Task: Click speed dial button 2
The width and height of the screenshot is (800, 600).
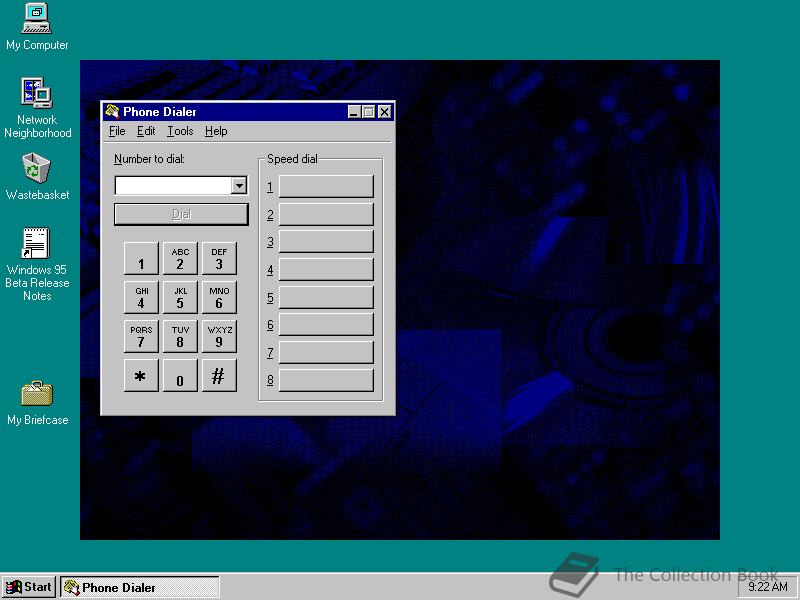Action: (x=326, y=214)
